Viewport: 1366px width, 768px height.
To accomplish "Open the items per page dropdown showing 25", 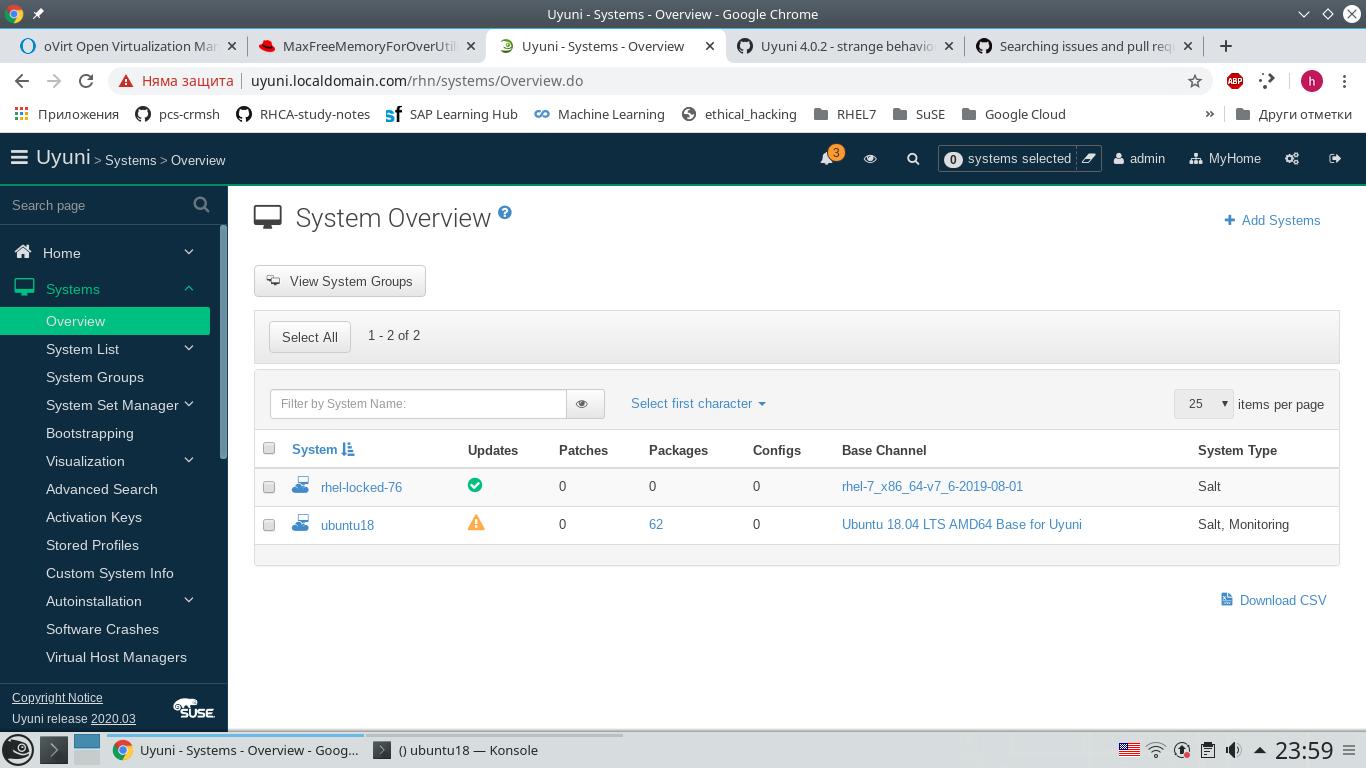I will [1203, 403].
